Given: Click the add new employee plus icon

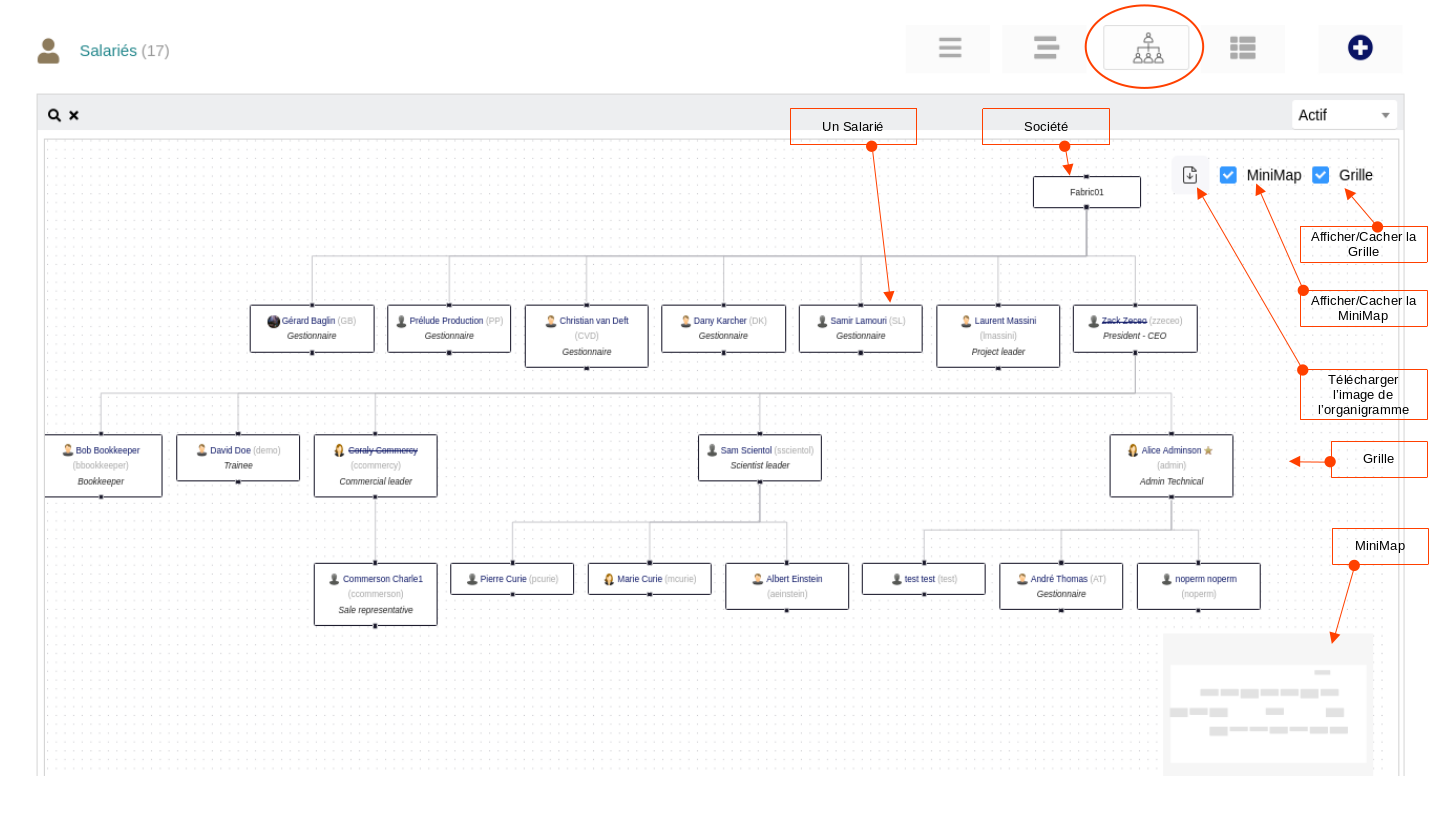Looking at the screenshot, I should tap(1359, 48).
